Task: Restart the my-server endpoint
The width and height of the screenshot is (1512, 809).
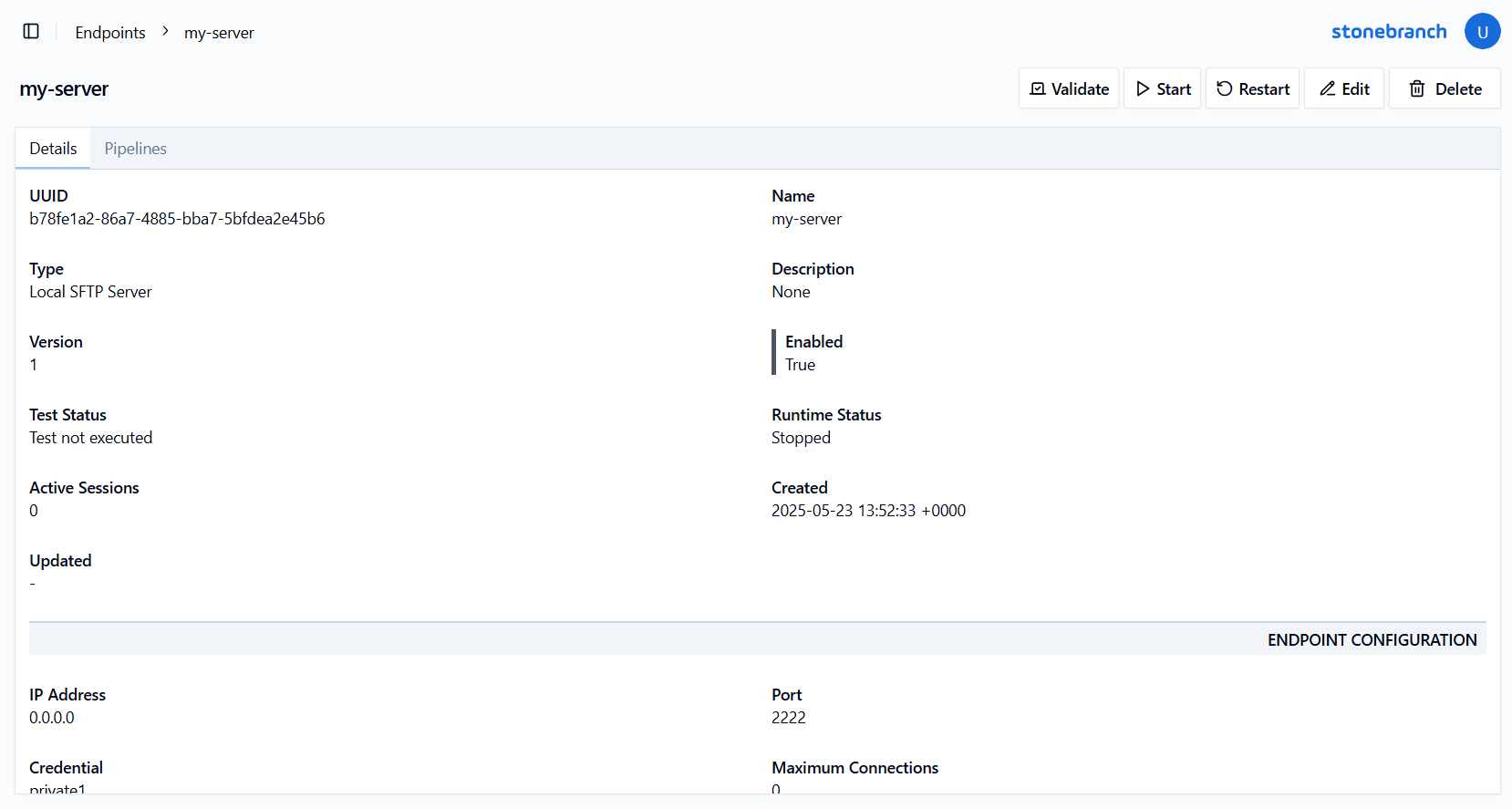Action: coord(1252,88)
